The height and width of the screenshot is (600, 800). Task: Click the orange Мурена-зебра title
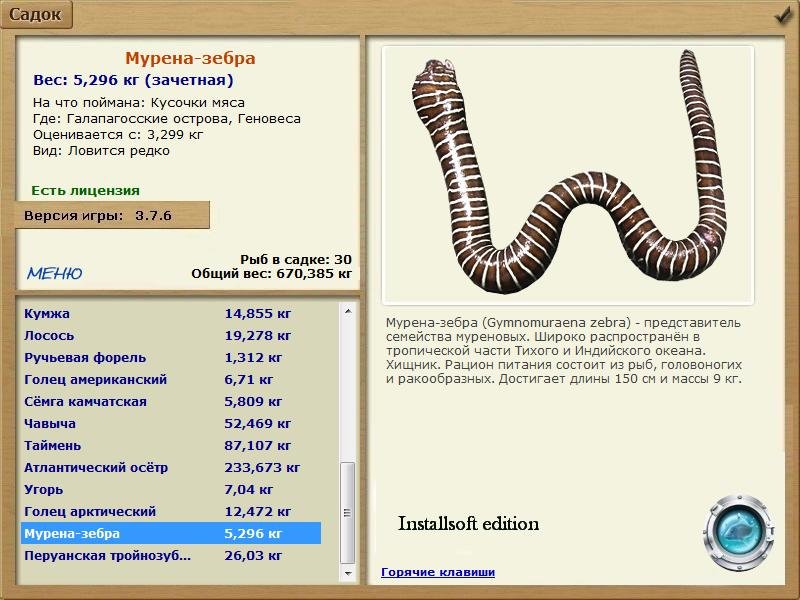pyautogui.click(x=190, y=58)
